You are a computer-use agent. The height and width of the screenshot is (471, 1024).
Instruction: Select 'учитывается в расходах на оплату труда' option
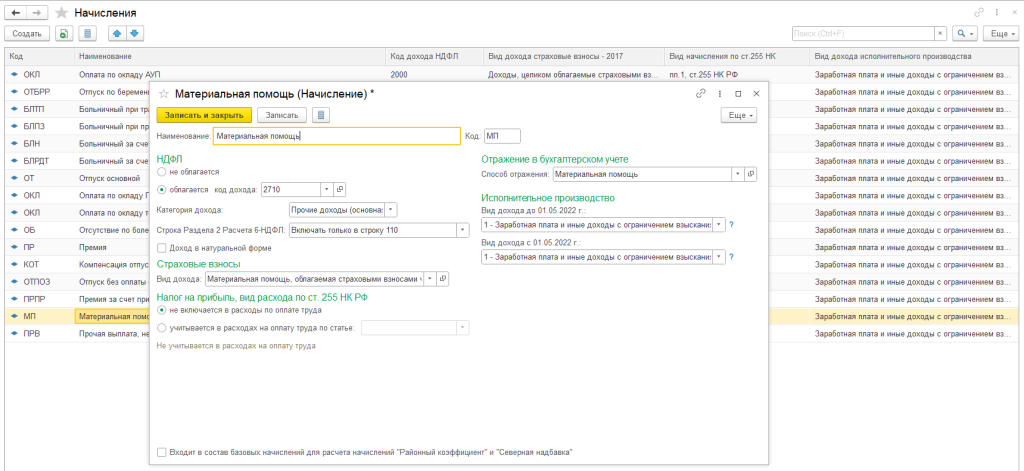[162, 327]
